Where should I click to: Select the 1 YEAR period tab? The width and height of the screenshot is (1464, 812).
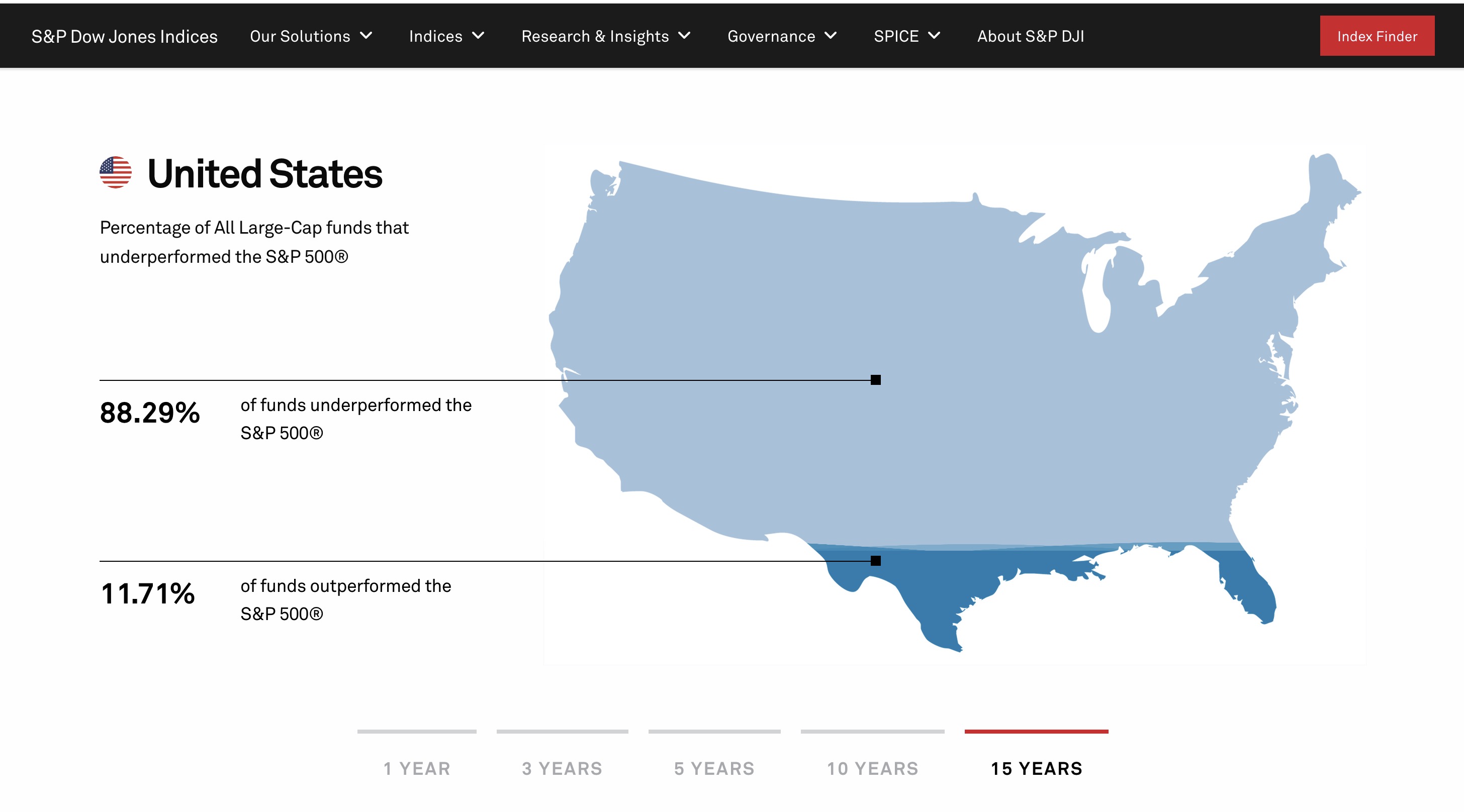(417, 768)
